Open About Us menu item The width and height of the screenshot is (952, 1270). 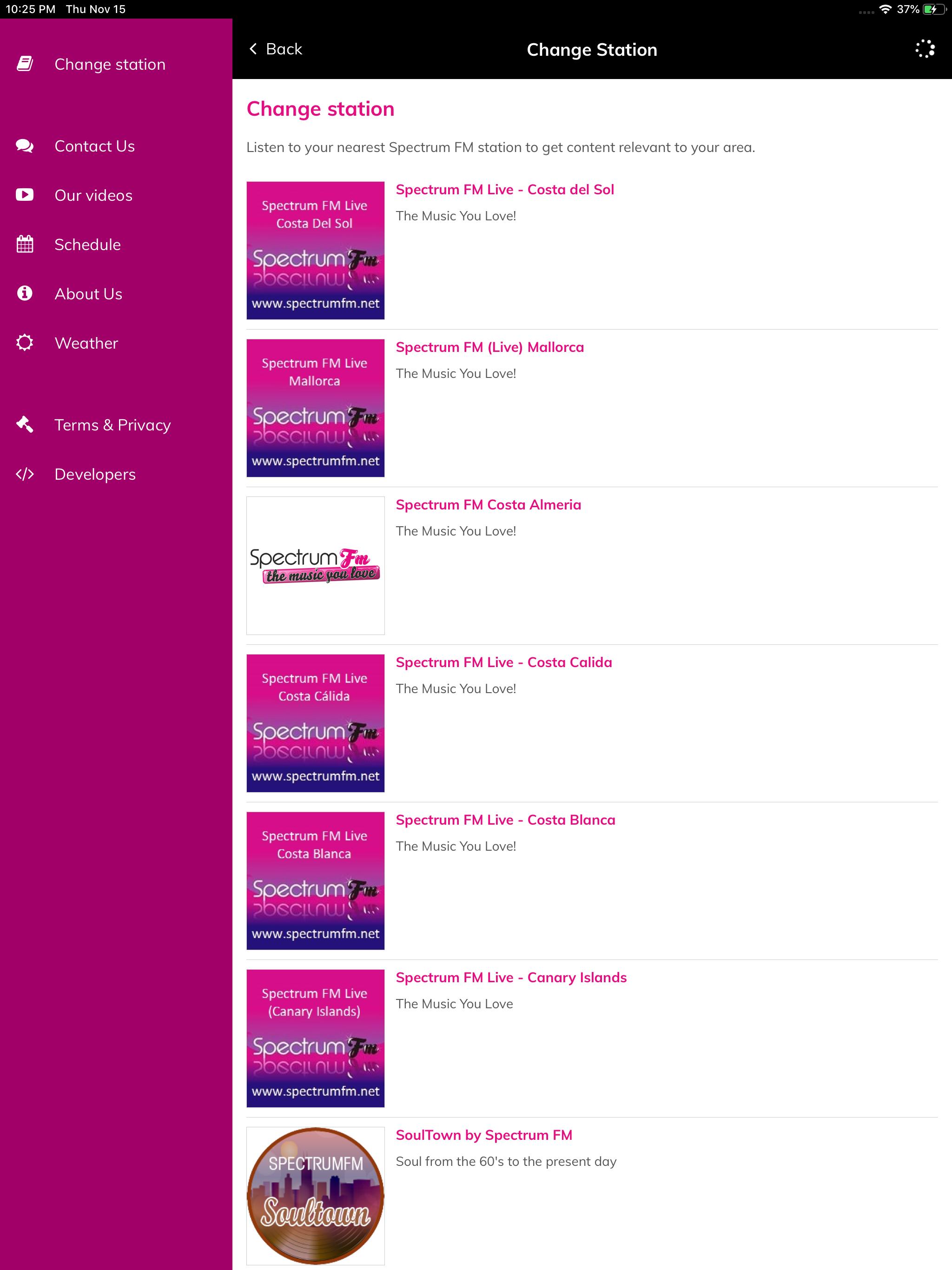(x=116, y=294)
